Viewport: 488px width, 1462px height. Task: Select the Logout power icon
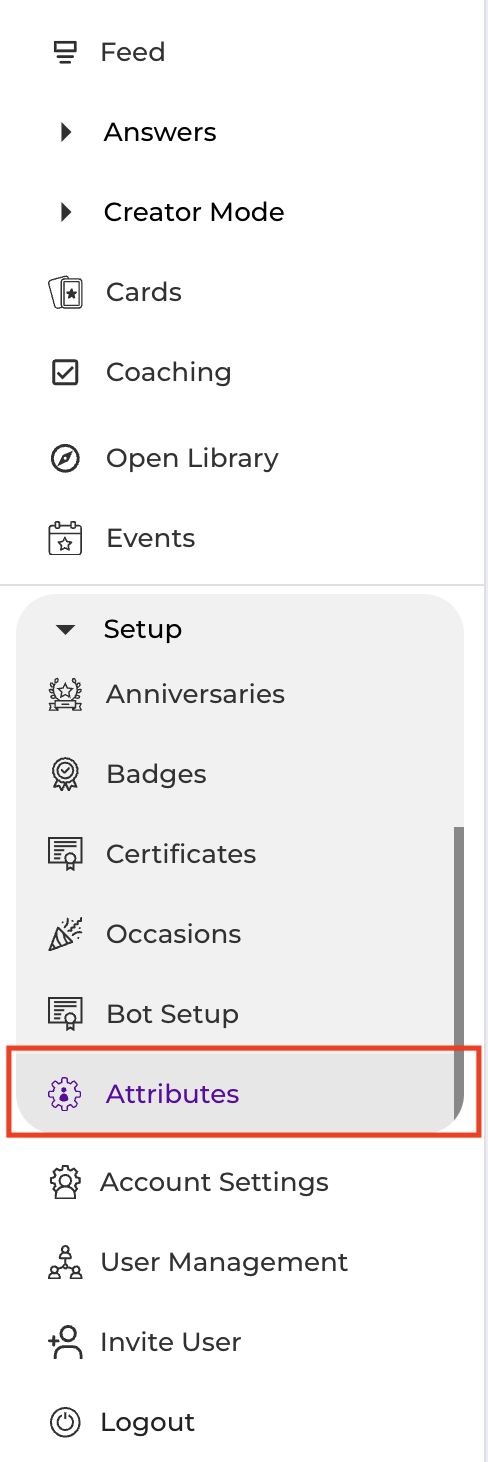click(x=65, y=1422)
